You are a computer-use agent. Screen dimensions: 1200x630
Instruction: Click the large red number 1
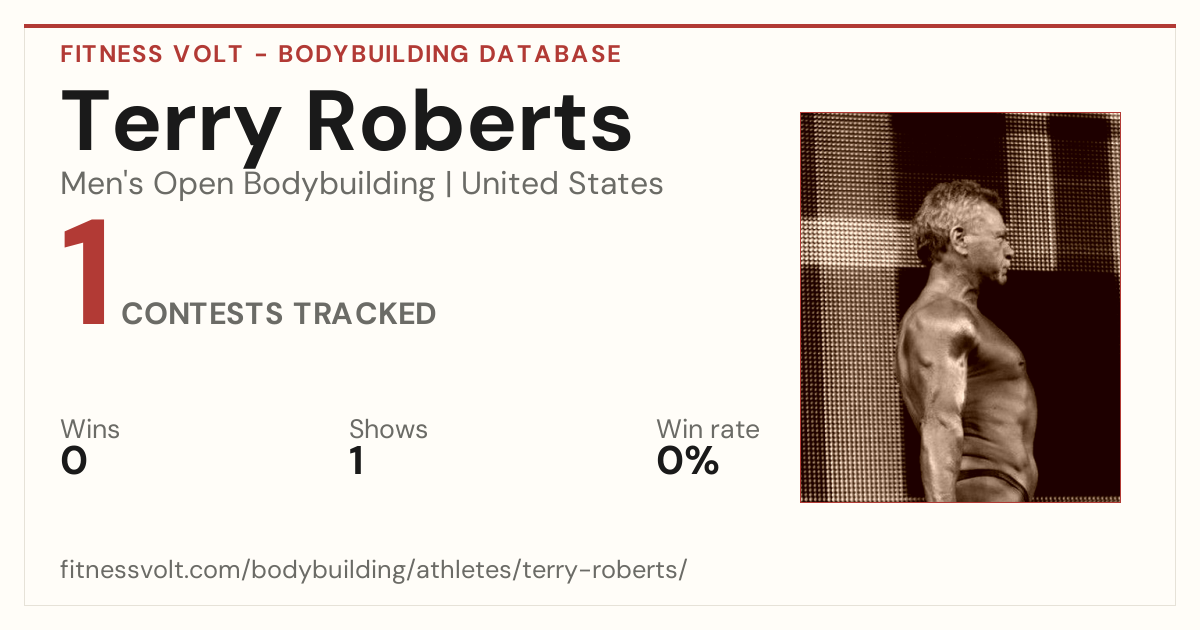[x=86, y=273]
